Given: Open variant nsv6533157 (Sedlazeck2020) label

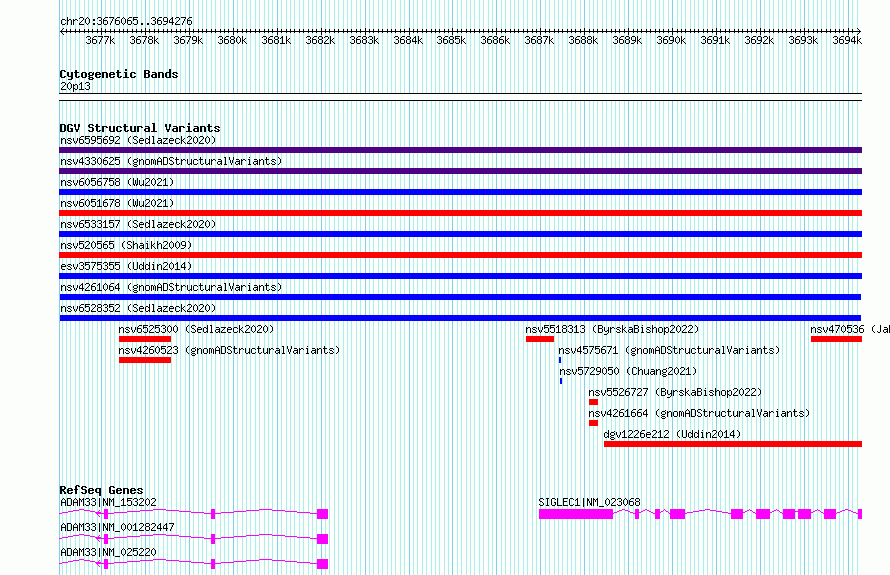Looking at the screenshot, I should [x=138, y=224].
